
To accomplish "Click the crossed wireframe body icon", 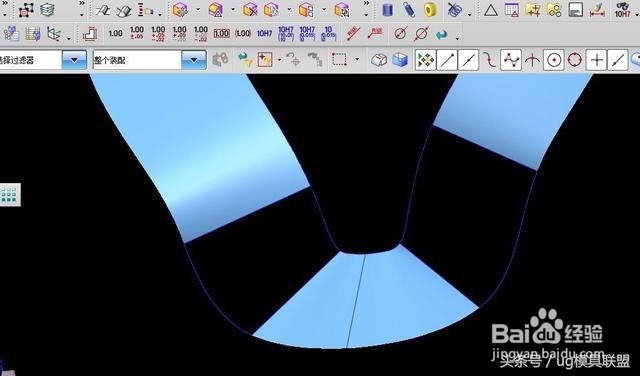I will coord(455,10).
